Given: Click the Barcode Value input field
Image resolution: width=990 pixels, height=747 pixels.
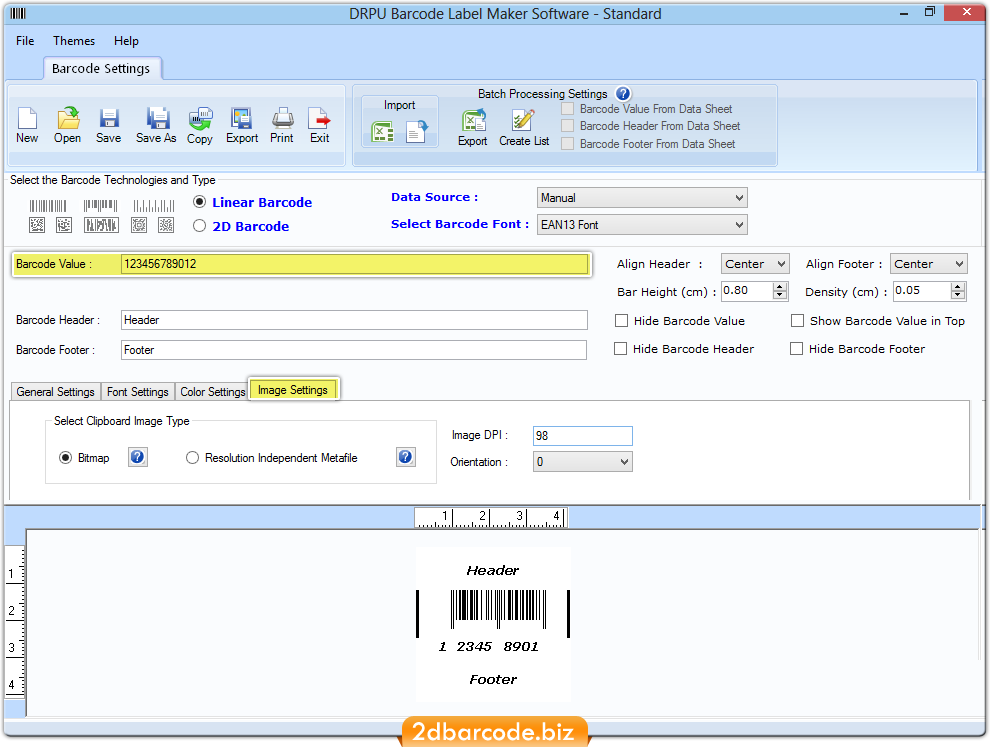Looking at the screenshot, I should tap(354, 264).
